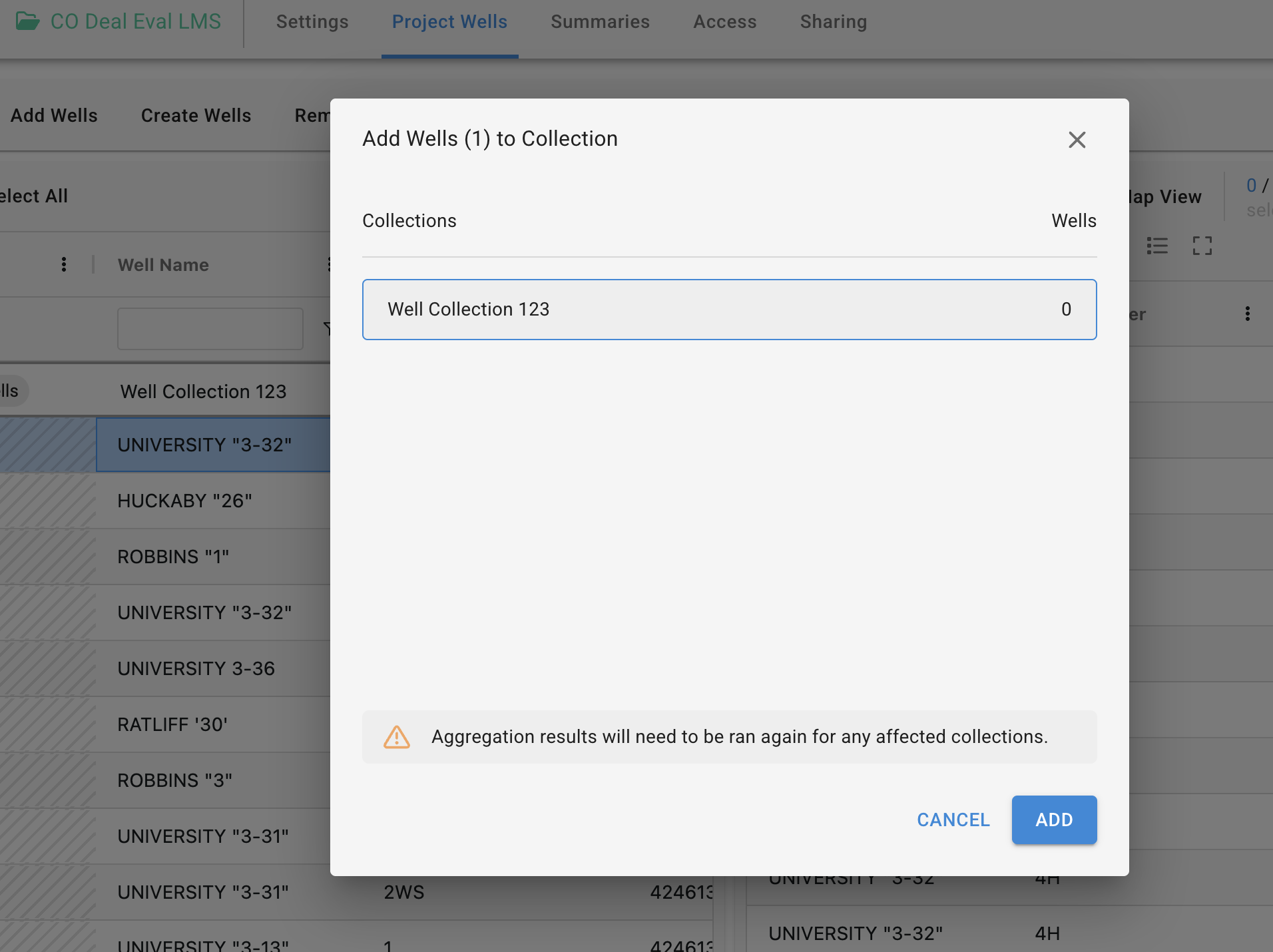Open the Access tab
This screenshot has width=1273, height=952.
coord(724,22)
